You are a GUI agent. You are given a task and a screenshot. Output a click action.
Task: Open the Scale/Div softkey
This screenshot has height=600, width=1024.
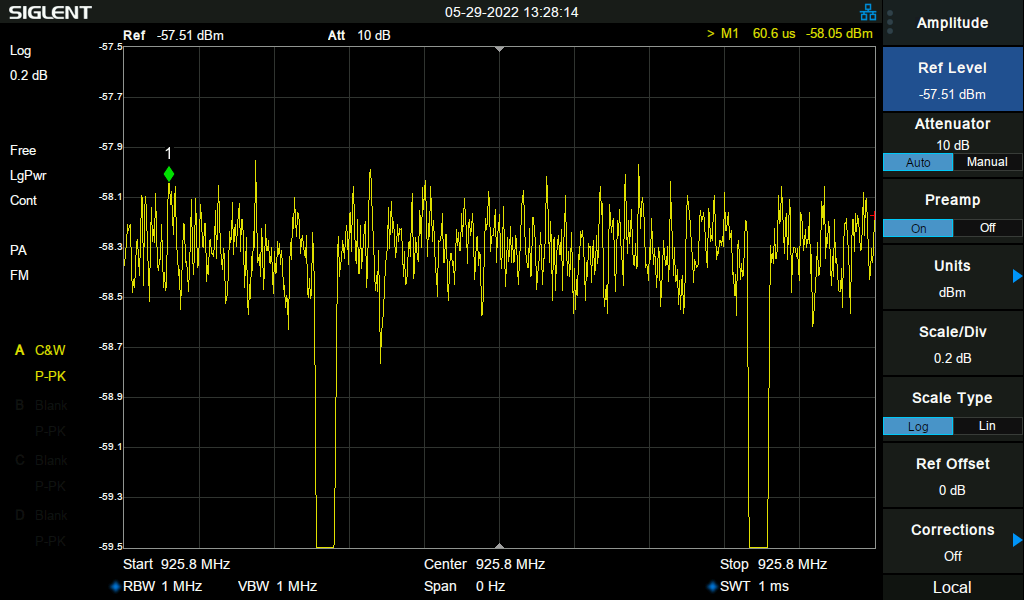coord(952,344)
